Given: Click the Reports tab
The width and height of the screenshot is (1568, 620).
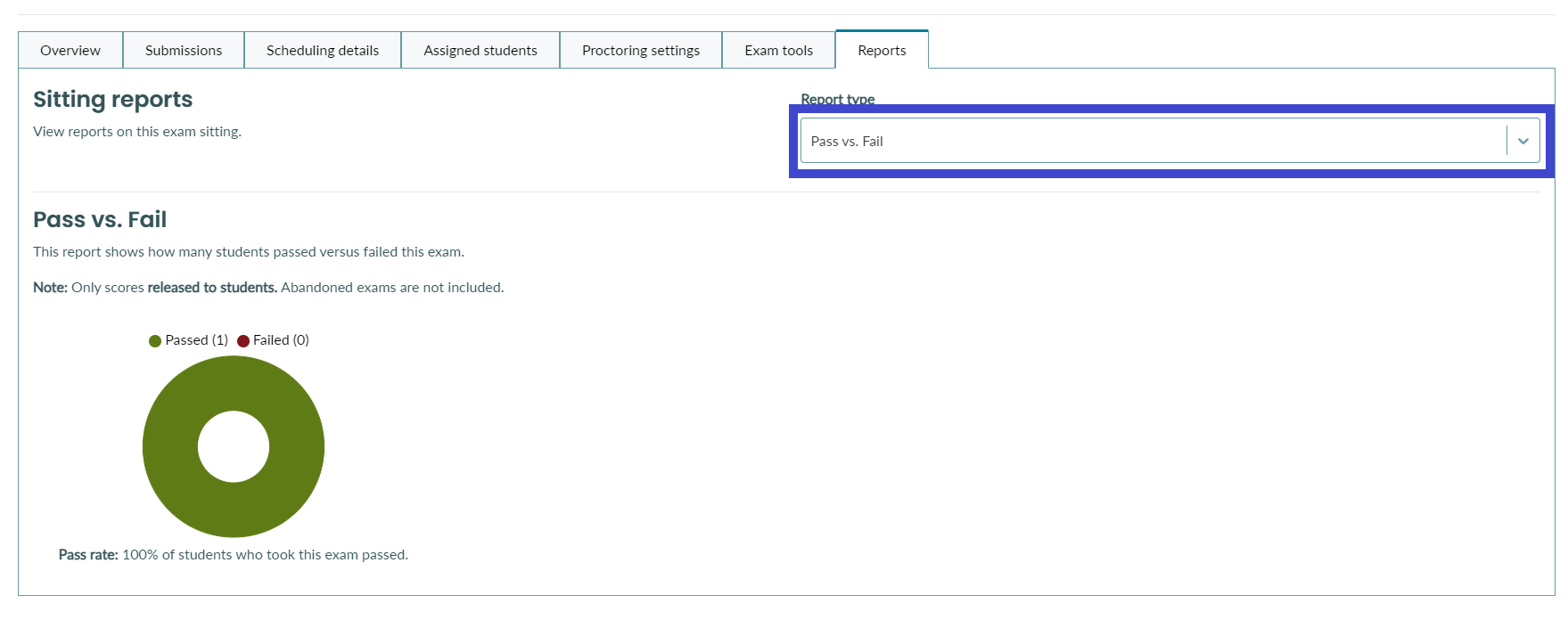Looking at the screenshot, I should tap(882, 50).
